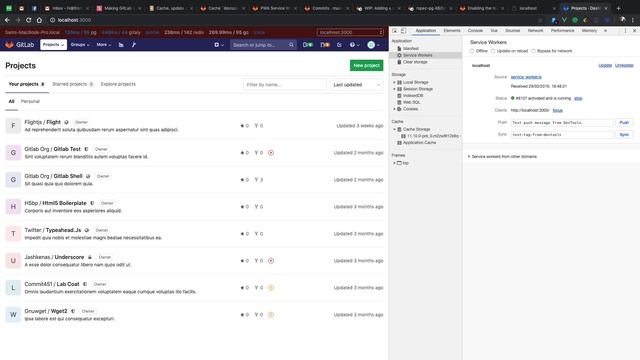This screenshot has width=640, height=360.
Task: Open the Last updated sort dropdown
Action: coord(357,84)
